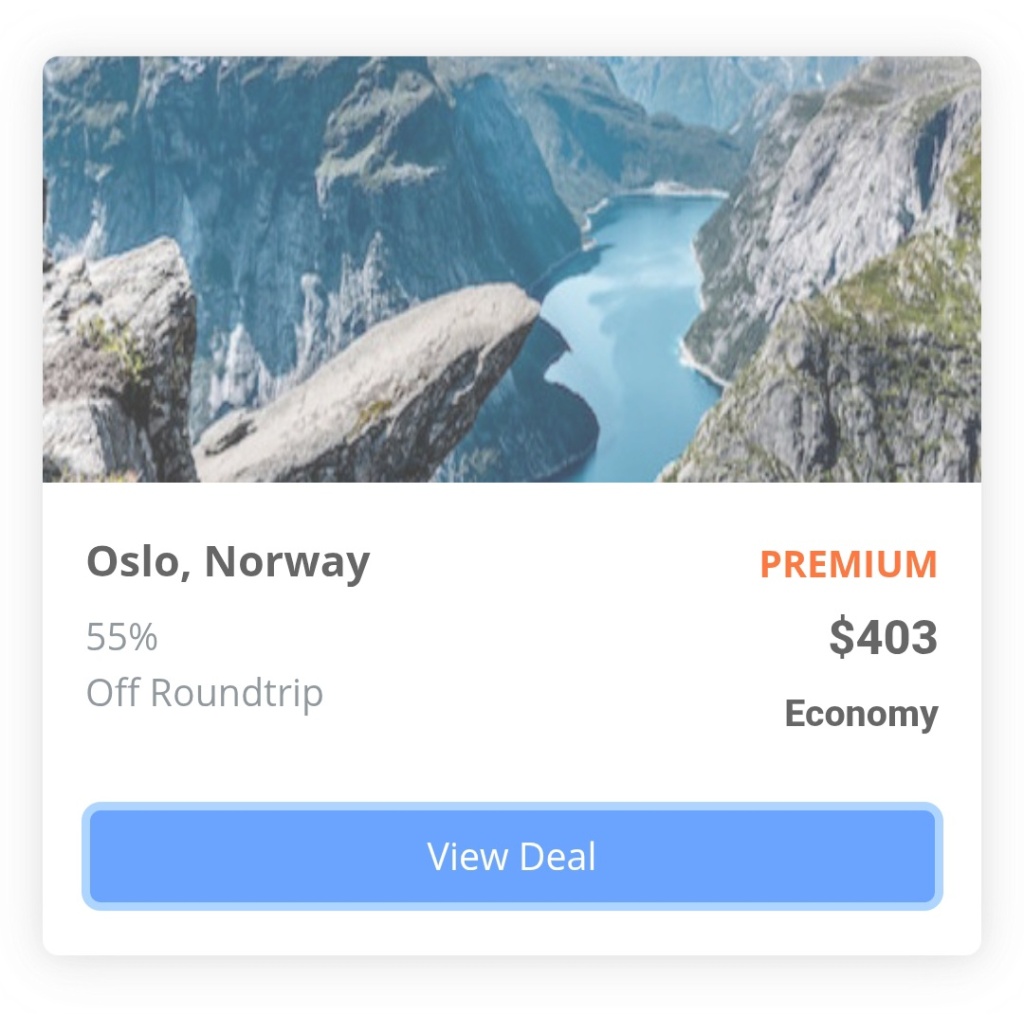Image resolution: width=1024 pixels, height=1024 pixels.
Task: Open the Oslo, Norway destination title
Action: click(x=228, y=562)
